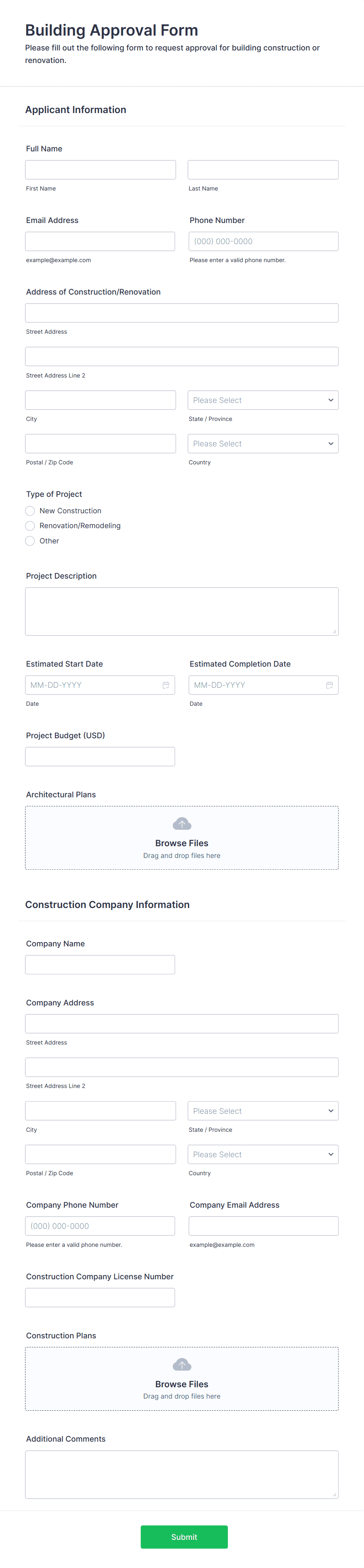
Task: Click the calendar icon for Estimated Start Date
Action: [x=166, y=685]
